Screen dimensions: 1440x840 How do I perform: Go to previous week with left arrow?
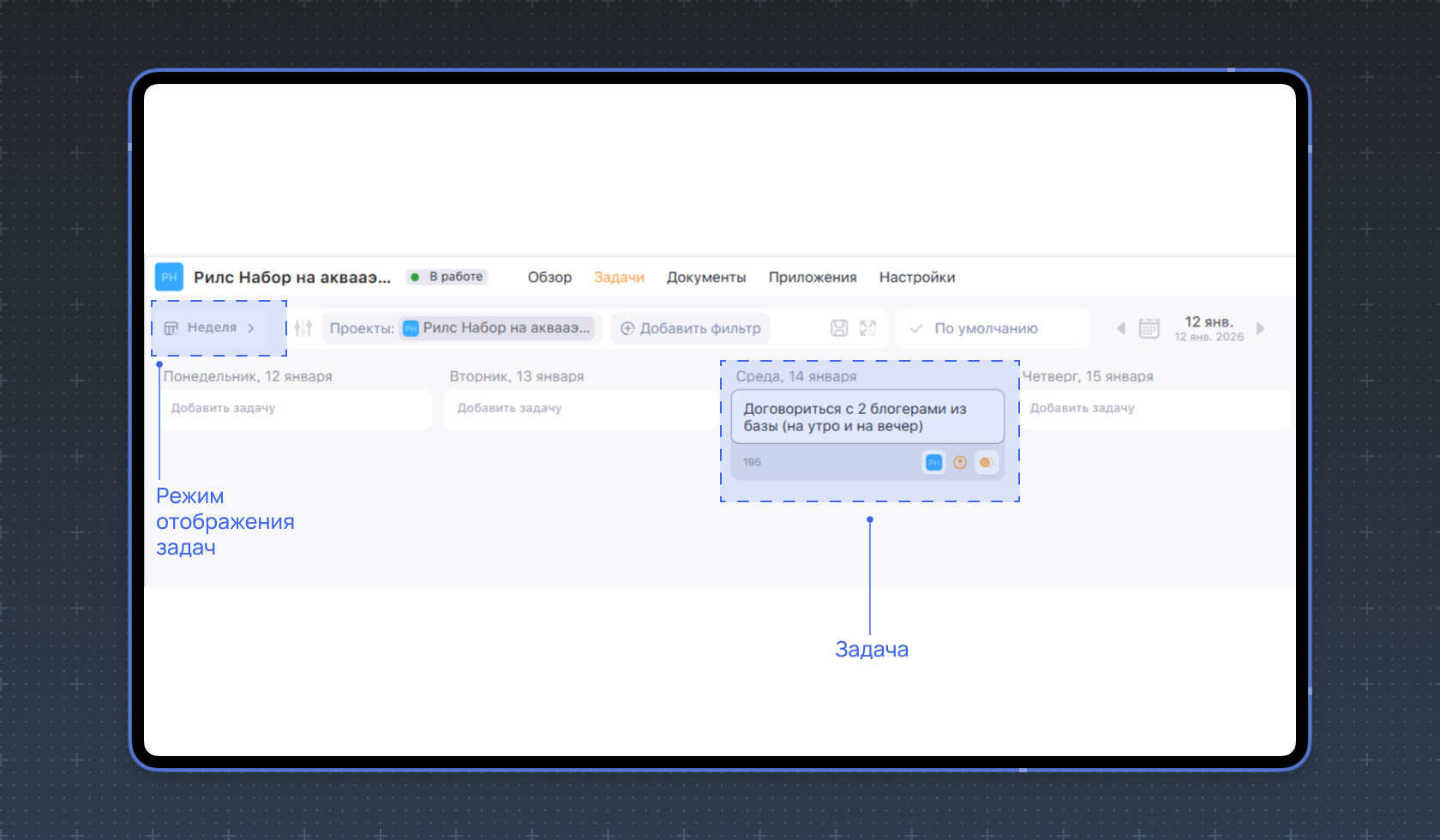[x=1120, y=328]
